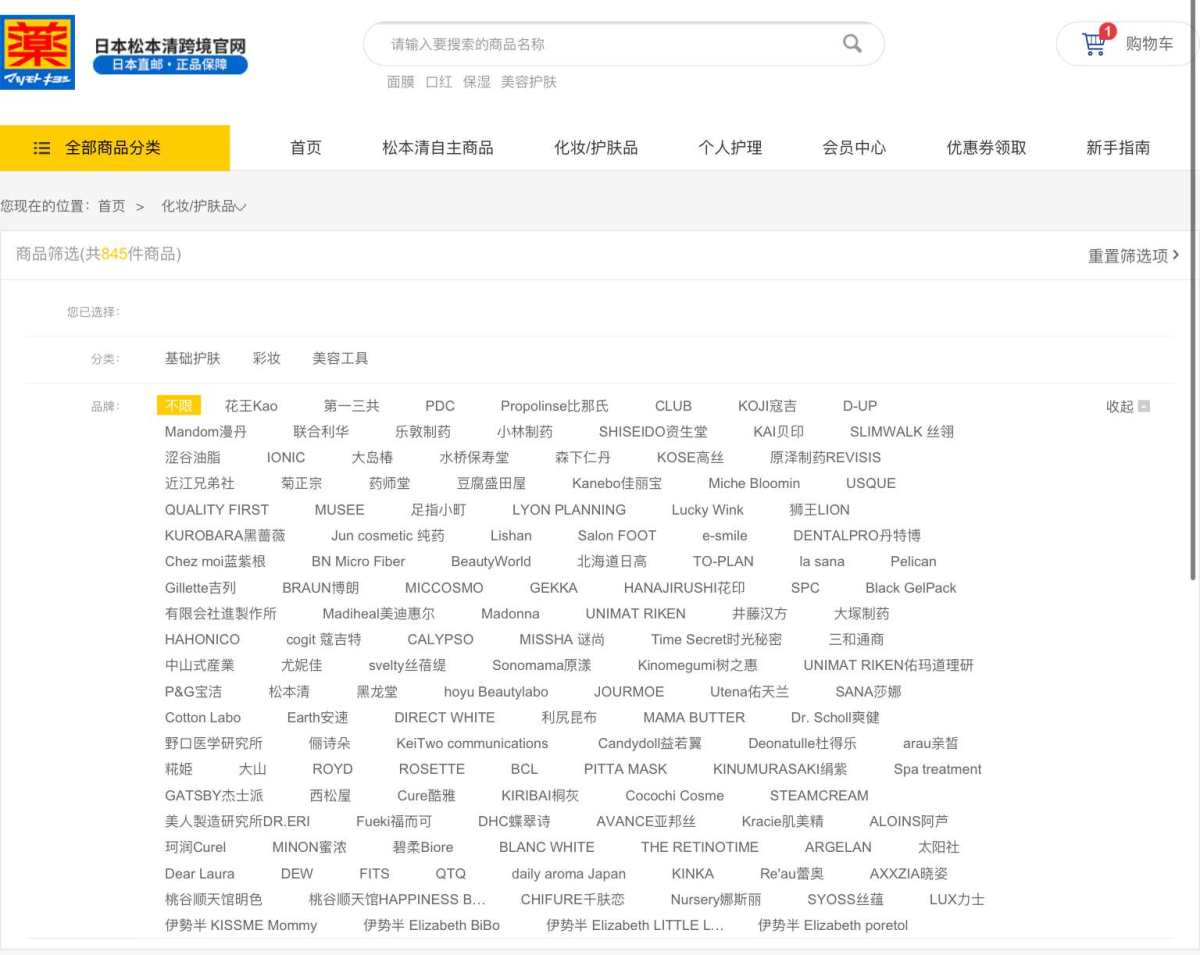Click the Matsumoto Kiyoshi logo
This screenshot has width=1200, height=955.
(38, 52)
